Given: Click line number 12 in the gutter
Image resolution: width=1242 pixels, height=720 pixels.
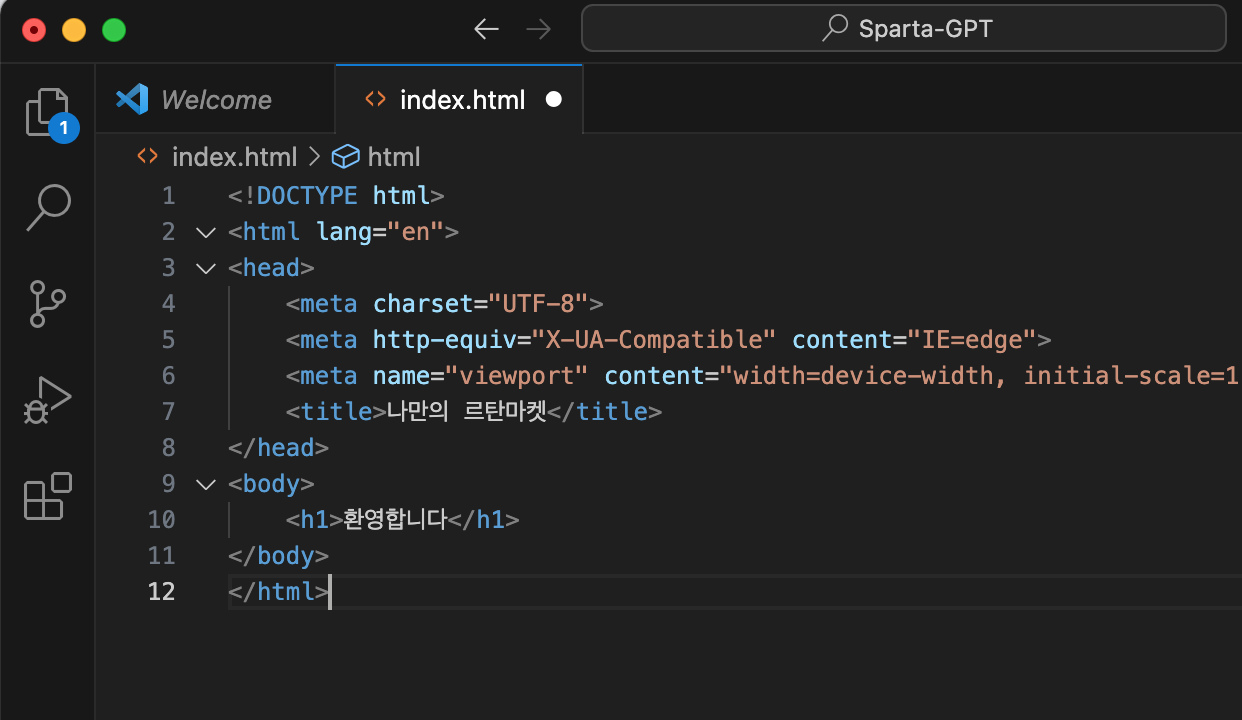Looking at the screenshot, I should pyautogui.click(x=161, y=592).
